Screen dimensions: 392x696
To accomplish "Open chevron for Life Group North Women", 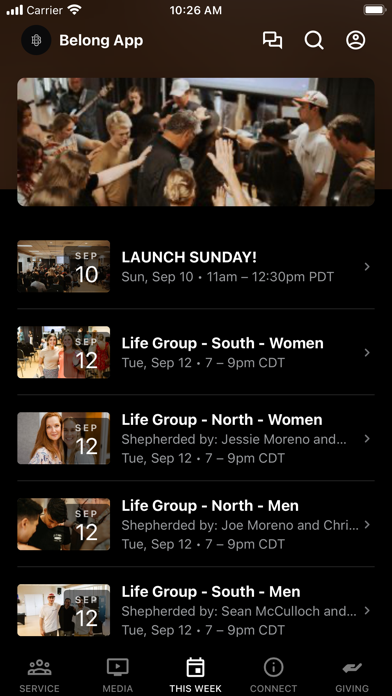I will (x=367, y=439).
